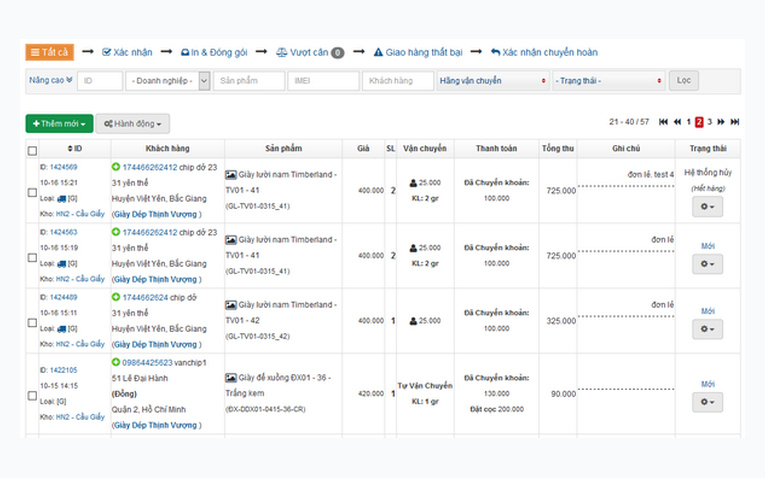Open product image icon for order 1424563
The image size is (765, 478).
[231, 240]
